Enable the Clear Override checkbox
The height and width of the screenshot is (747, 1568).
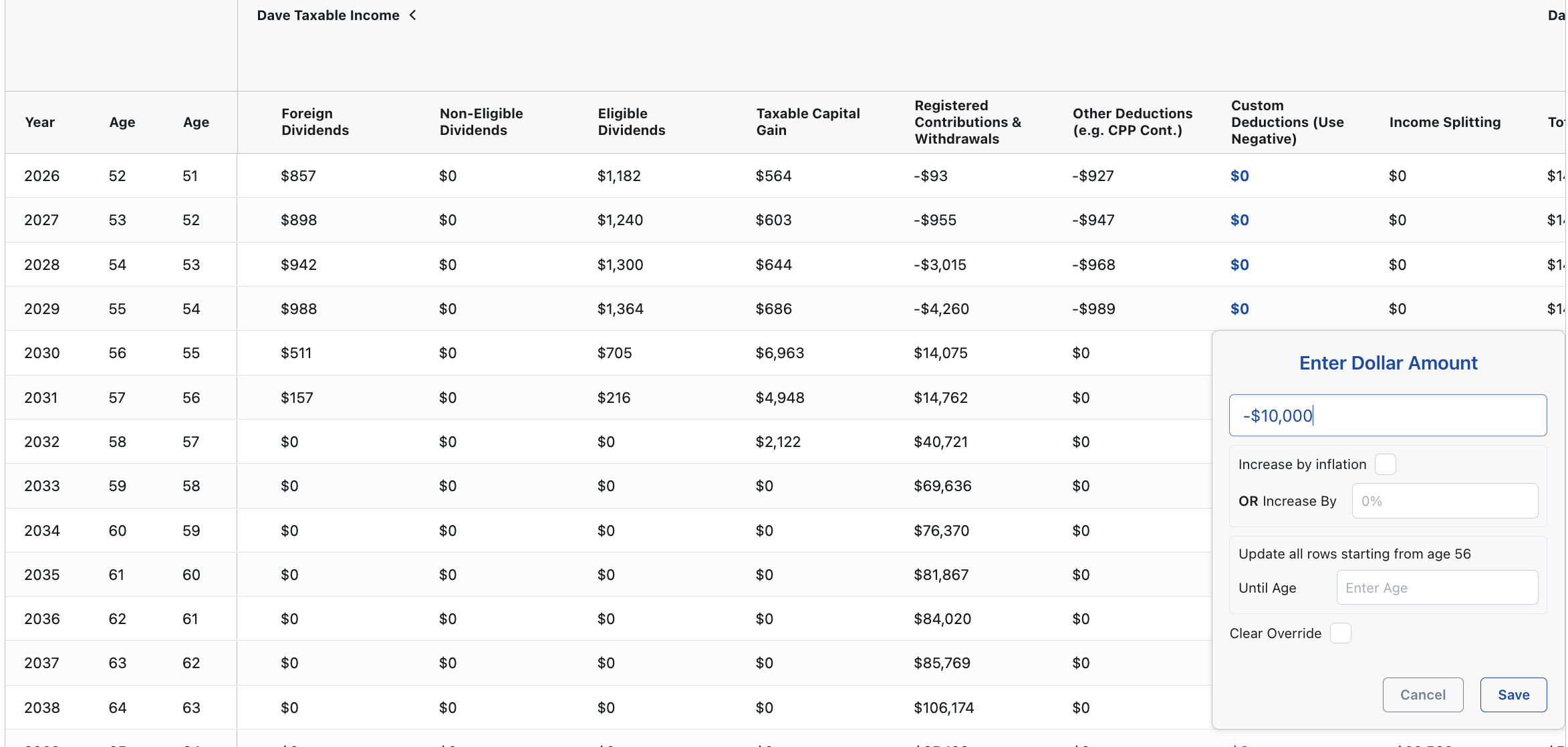coord(1340,633)
